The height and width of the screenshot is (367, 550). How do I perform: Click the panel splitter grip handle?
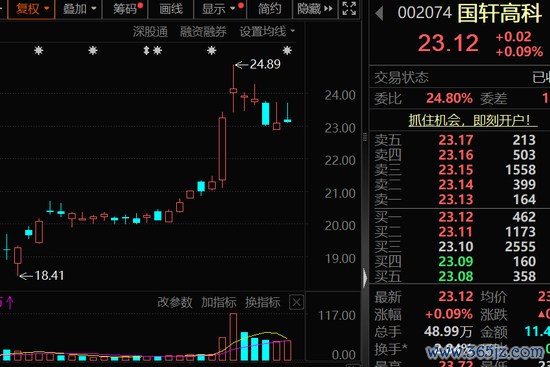(x=365, y=137)
